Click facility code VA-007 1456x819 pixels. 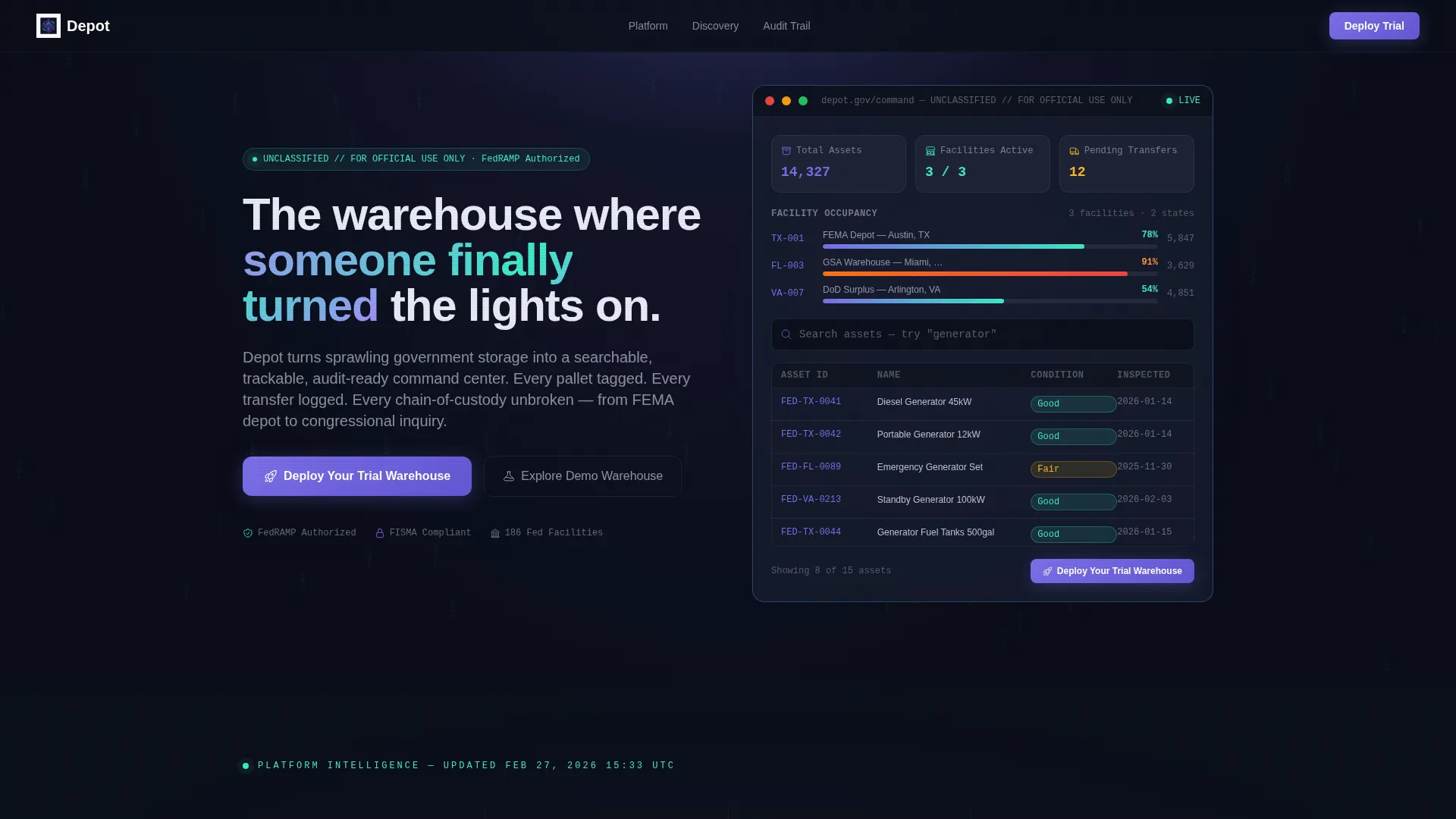787,293
